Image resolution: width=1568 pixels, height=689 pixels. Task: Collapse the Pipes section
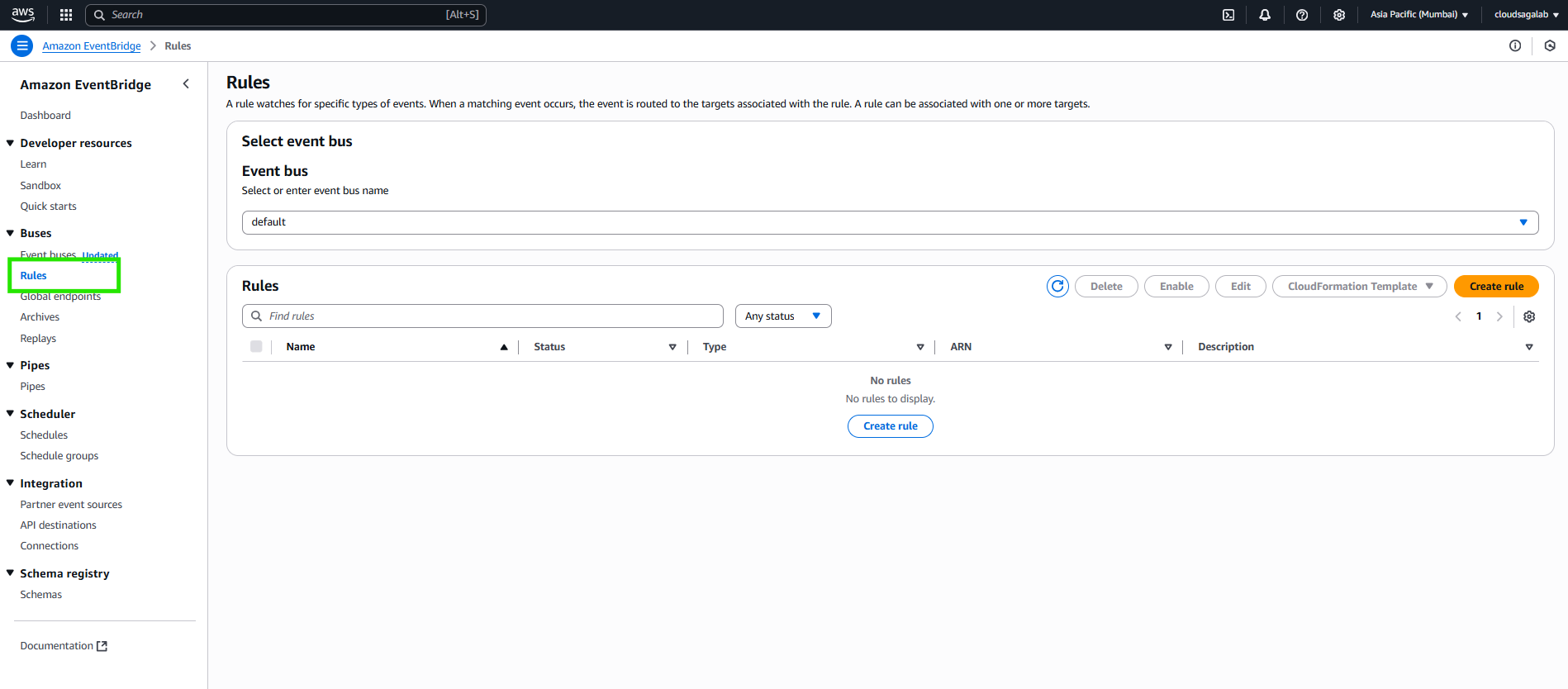point(10,365)
